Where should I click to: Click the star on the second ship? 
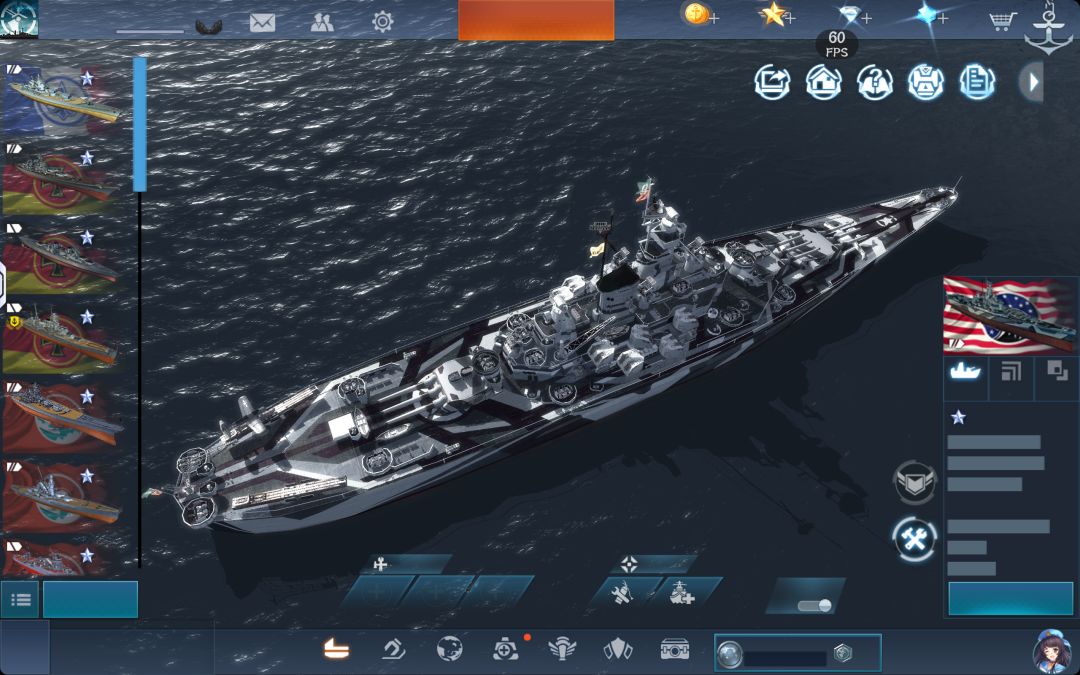87,158
